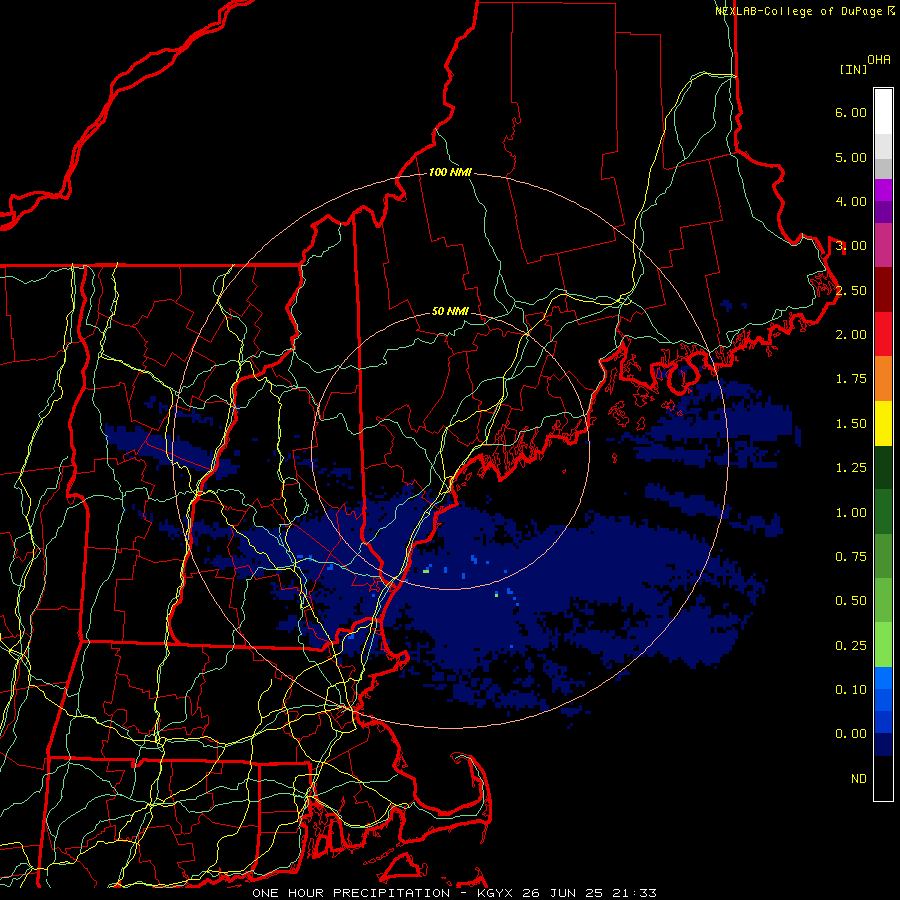This screenshot has height=900, width=900.
Task: Pick the yellow legend color swatch
Action: pos(883,424)
